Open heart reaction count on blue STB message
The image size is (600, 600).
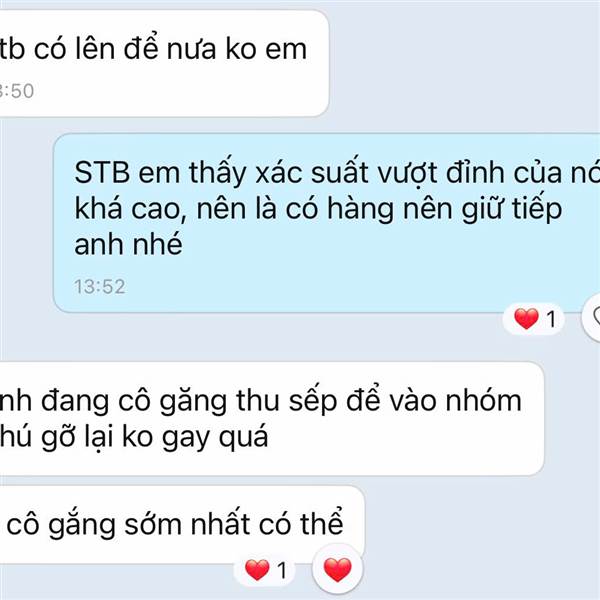[534, 318]
